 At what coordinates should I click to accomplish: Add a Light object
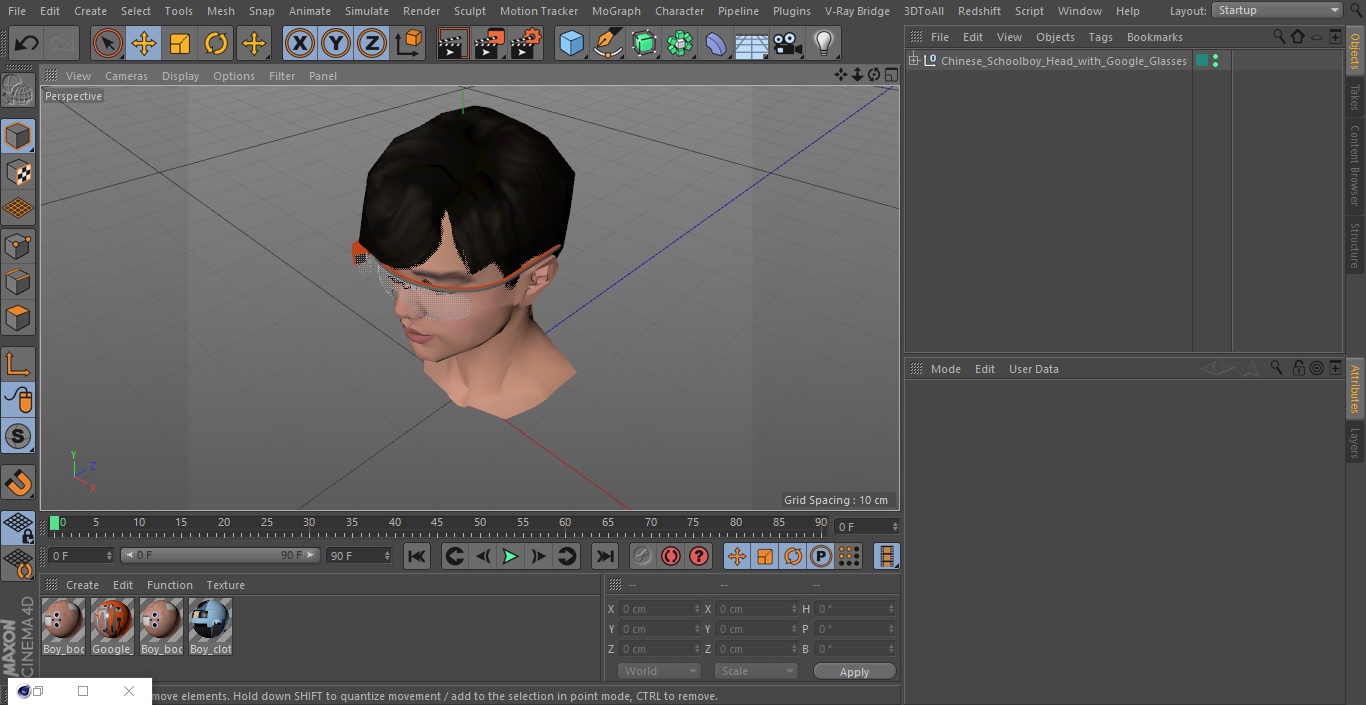click(824, 43)
